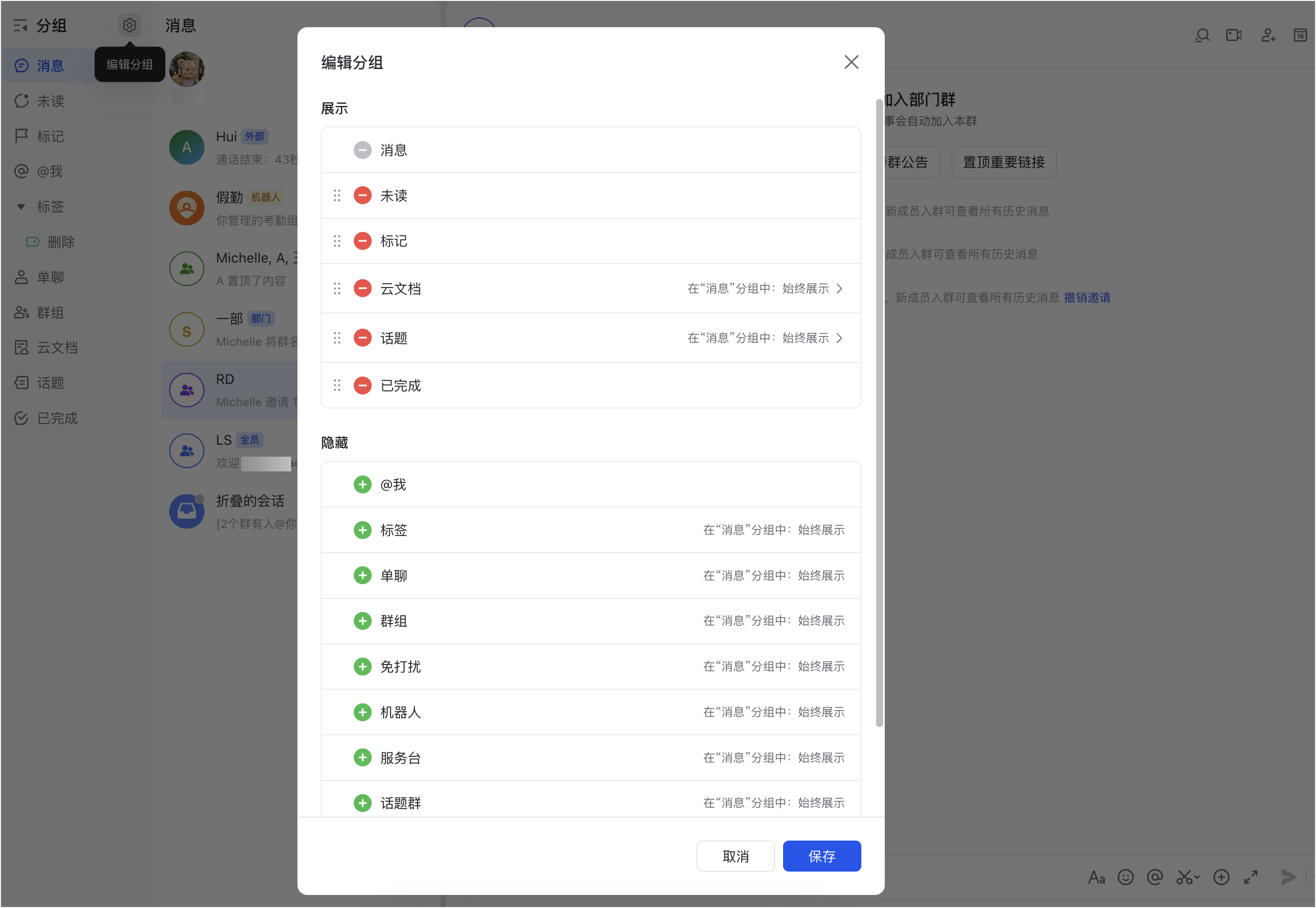Open the 一部 department chat
This screenshot has width=1316, height=908.
(x=230, y=329)
